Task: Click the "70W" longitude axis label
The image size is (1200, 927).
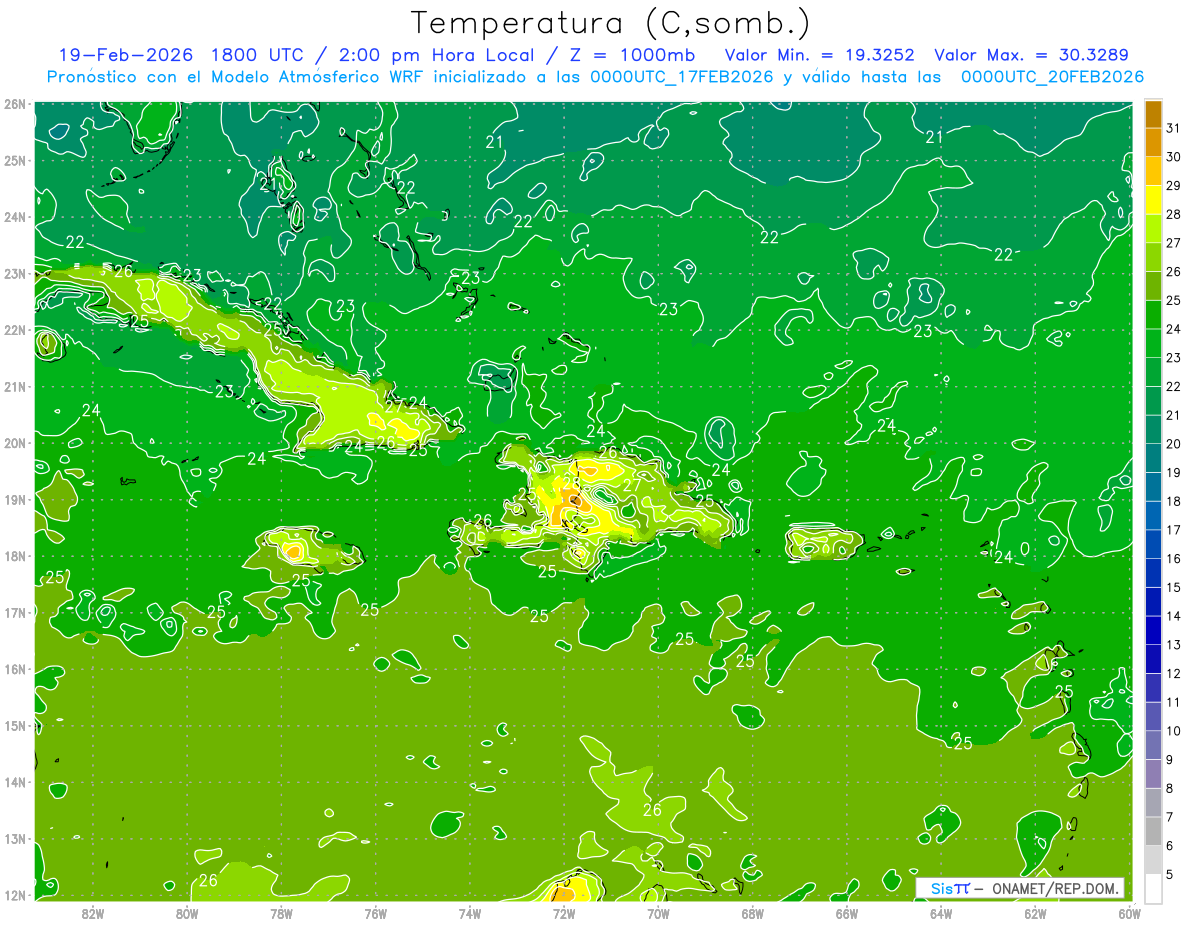Action: (x=658, y=912)
